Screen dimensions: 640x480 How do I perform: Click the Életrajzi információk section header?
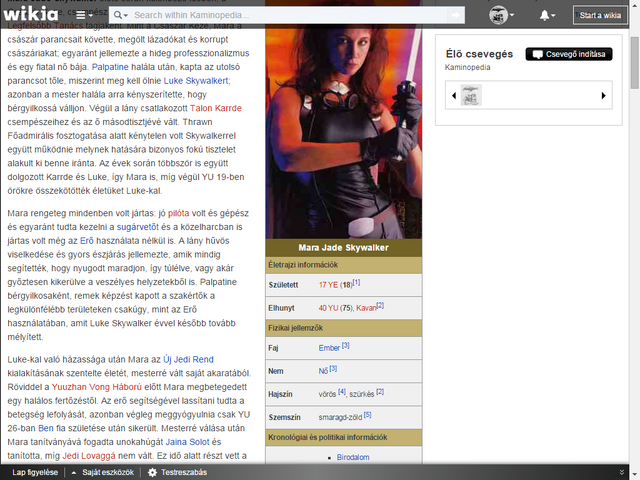pyautogui.click(x=344, y=265)
